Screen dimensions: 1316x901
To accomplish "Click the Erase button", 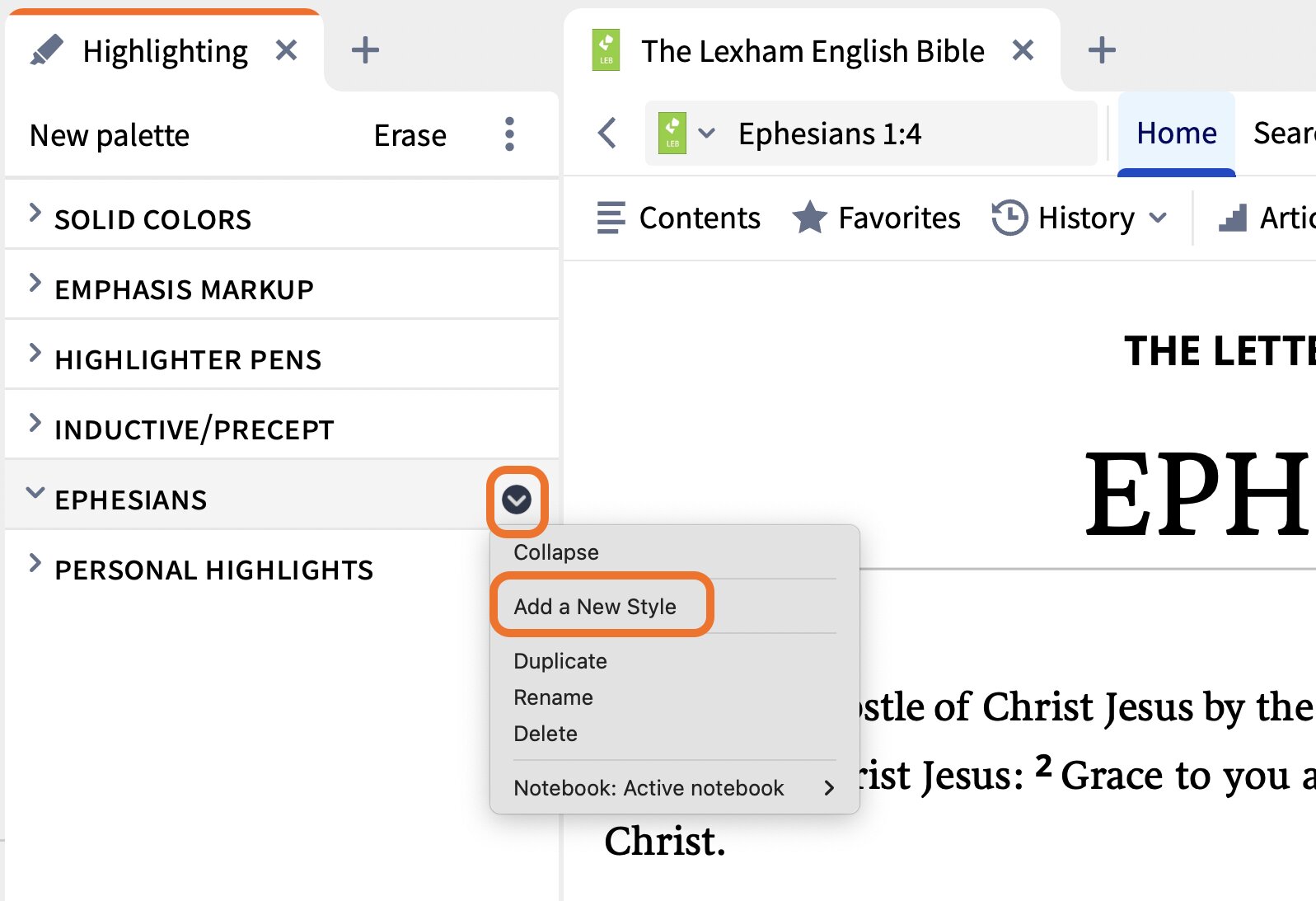I will [410, 135].
